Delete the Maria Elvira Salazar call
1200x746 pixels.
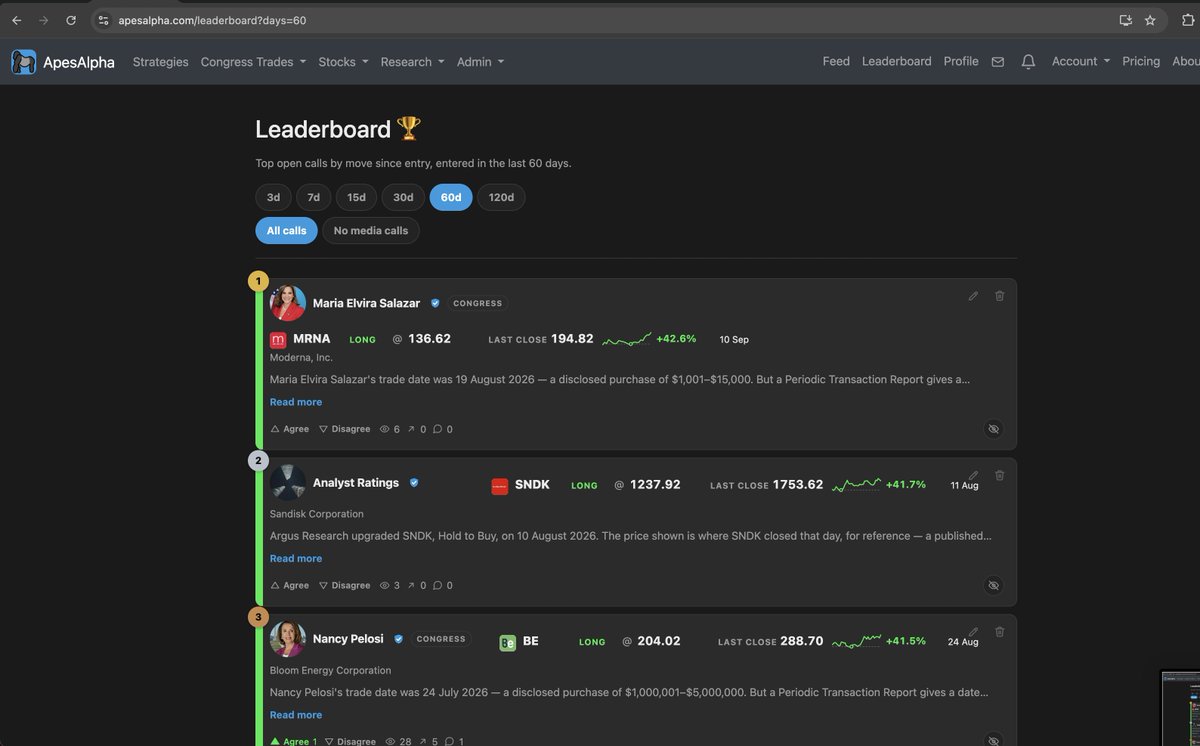(999, 296)
